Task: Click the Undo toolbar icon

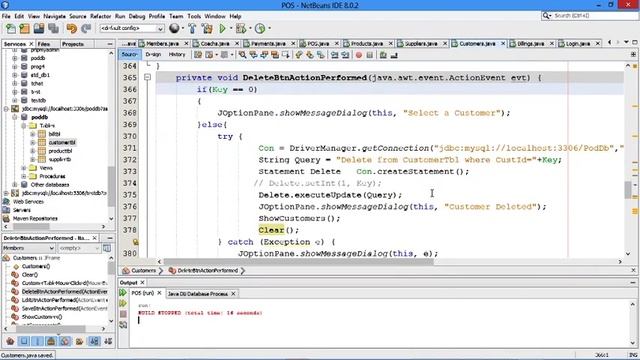Action: click(72, 29)
